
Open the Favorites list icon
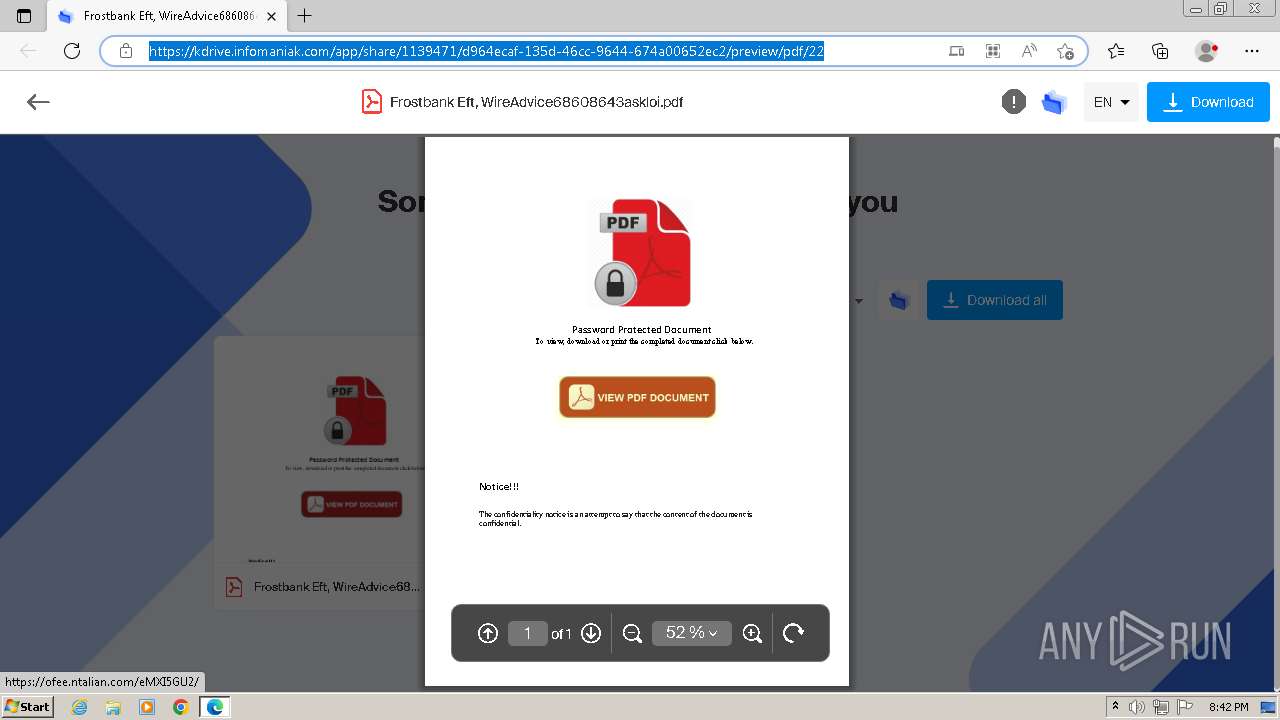(x=1116, y=51)
